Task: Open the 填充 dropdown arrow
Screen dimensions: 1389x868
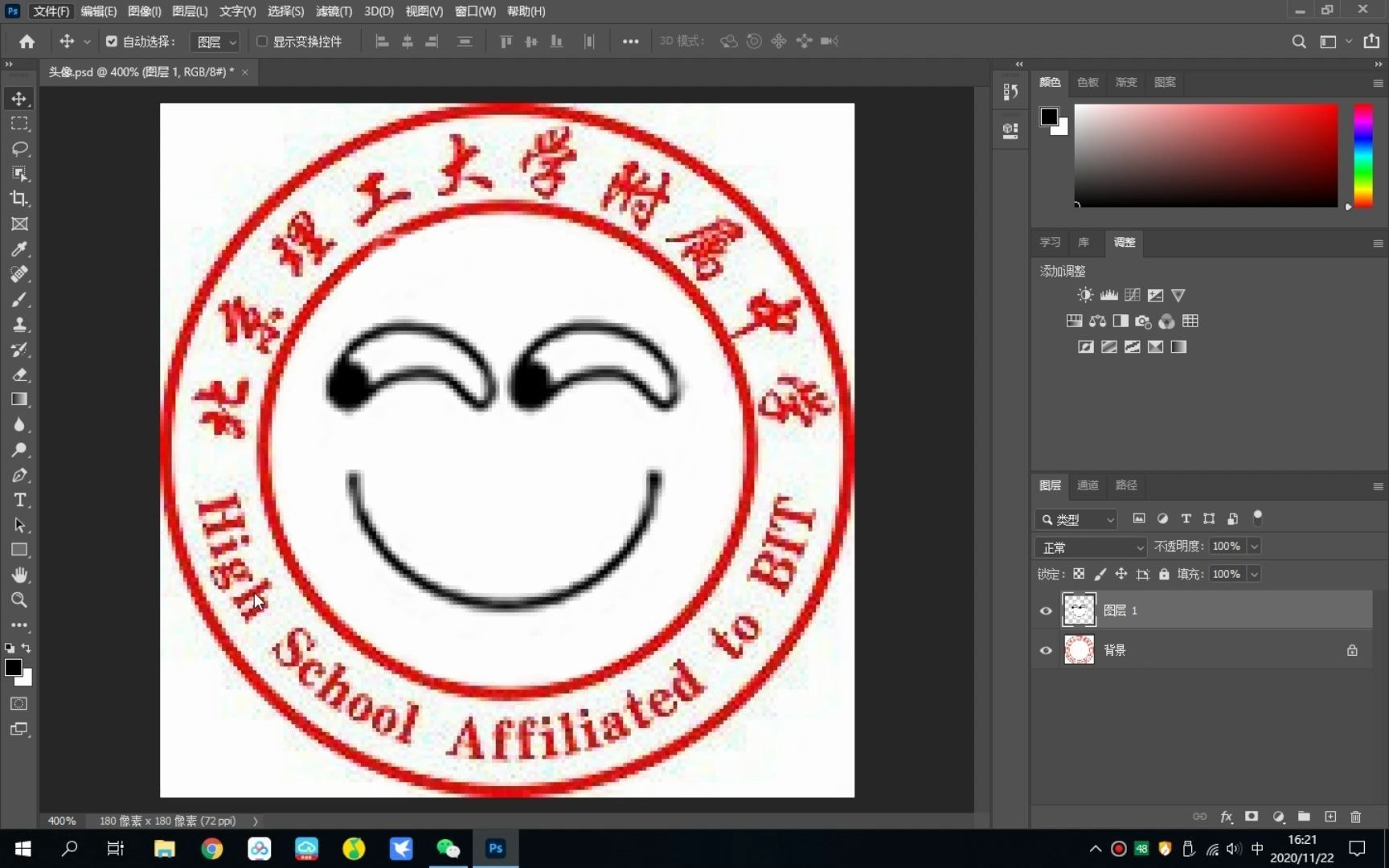Action: pyautogui.click(x=1254, y=574)
